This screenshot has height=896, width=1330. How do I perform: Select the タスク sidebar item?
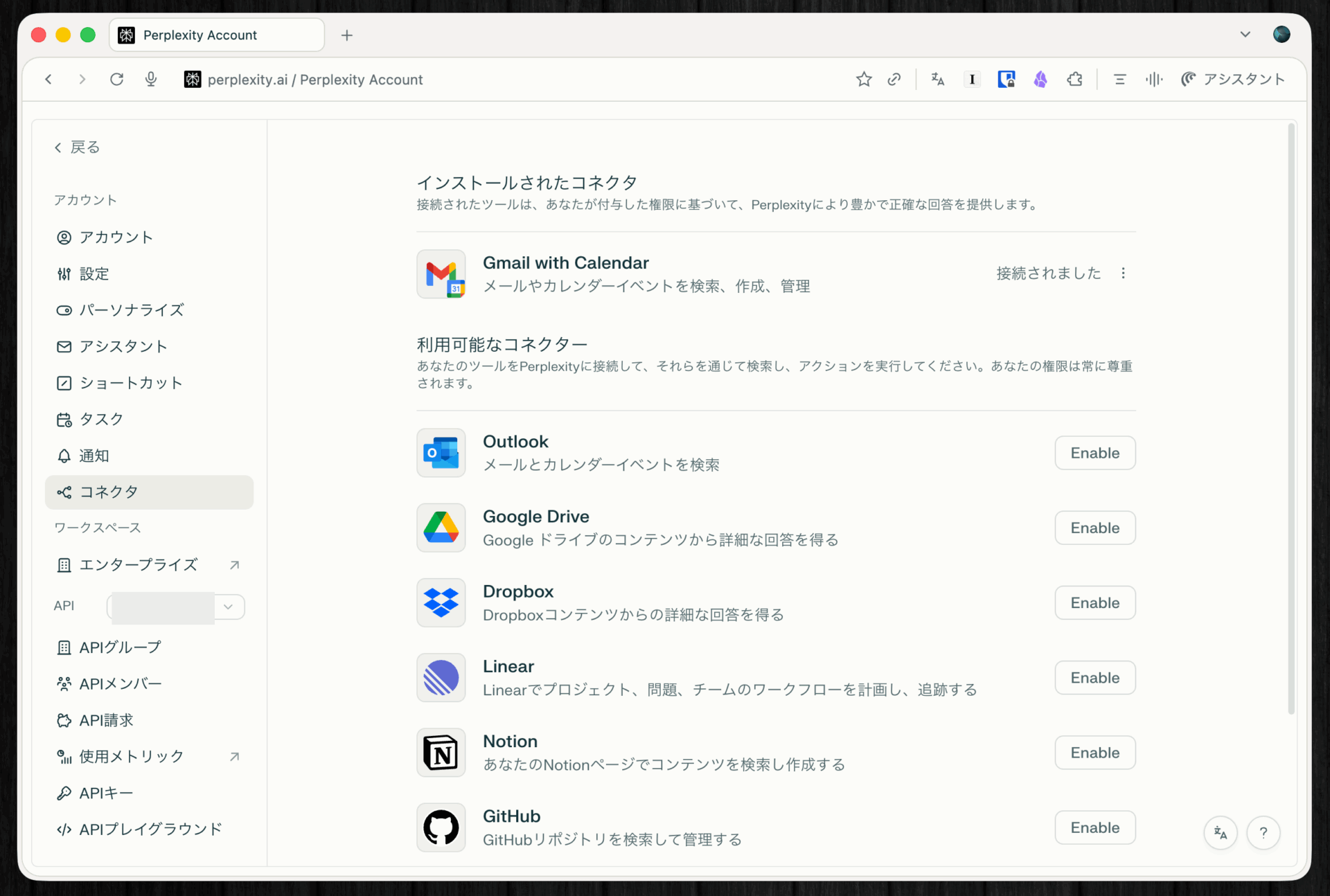(101, 419)
